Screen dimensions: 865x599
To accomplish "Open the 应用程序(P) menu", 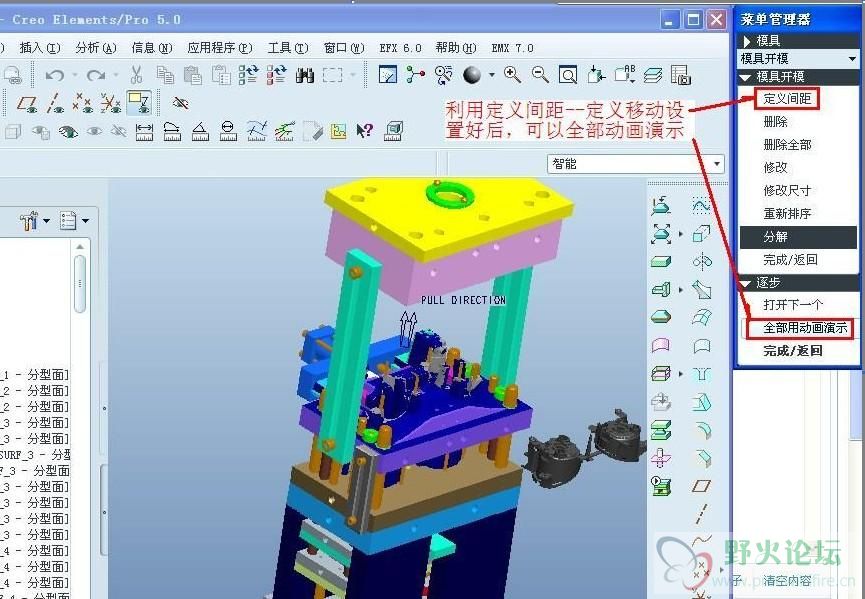I will (x=220, y=48).
